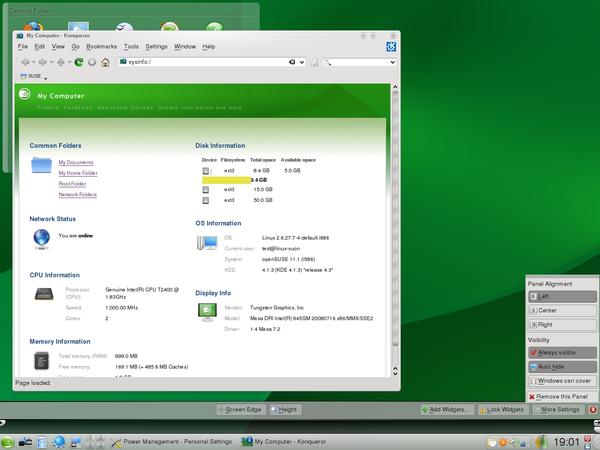Image resolution: width=600 pixels, height=450 pixels.
Task: Click the battery icon in system tray
Action: point(541,442)
